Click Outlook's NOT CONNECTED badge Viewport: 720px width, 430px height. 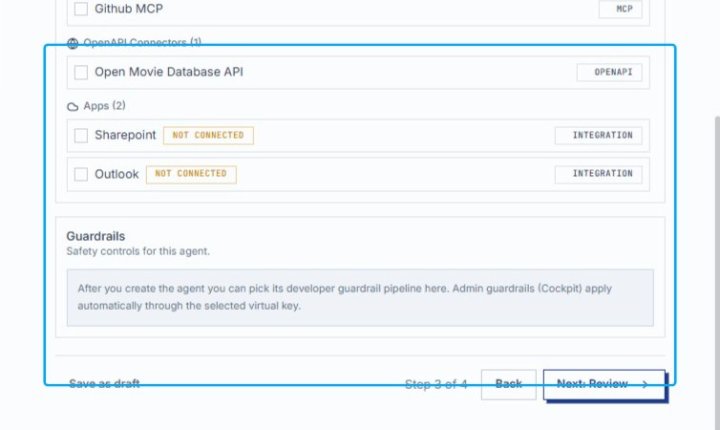[x=191, y=174]
